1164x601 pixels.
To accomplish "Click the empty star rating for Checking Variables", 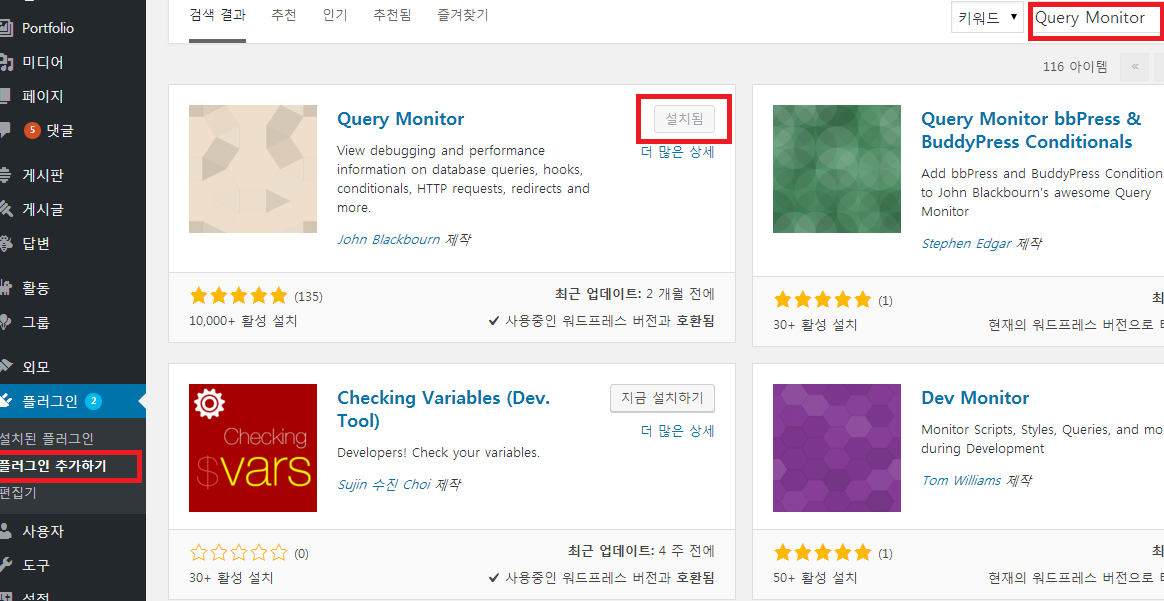I will tap(238, 553).
